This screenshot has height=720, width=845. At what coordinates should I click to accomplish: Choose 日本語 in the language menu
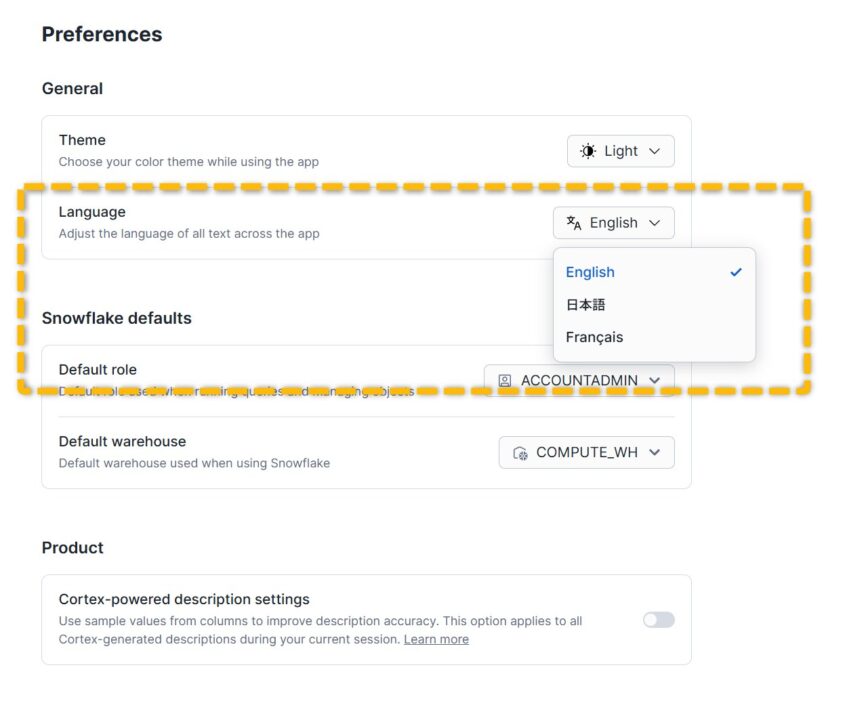click(586, 305)
